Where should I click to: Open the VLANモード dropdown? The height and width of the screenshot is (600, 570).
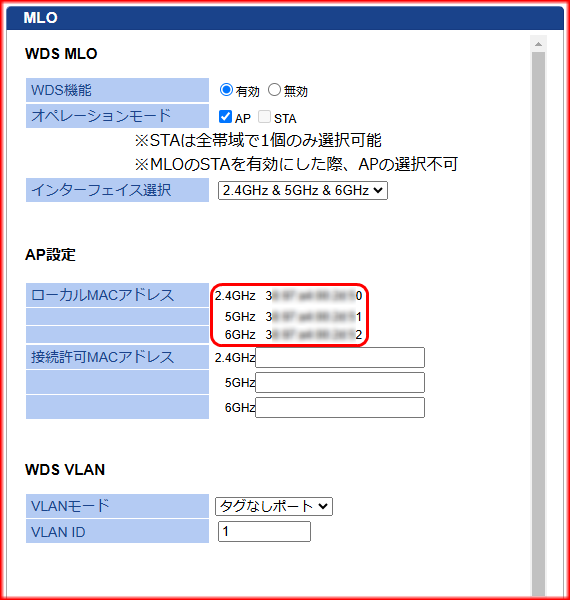tap(274, 507)
